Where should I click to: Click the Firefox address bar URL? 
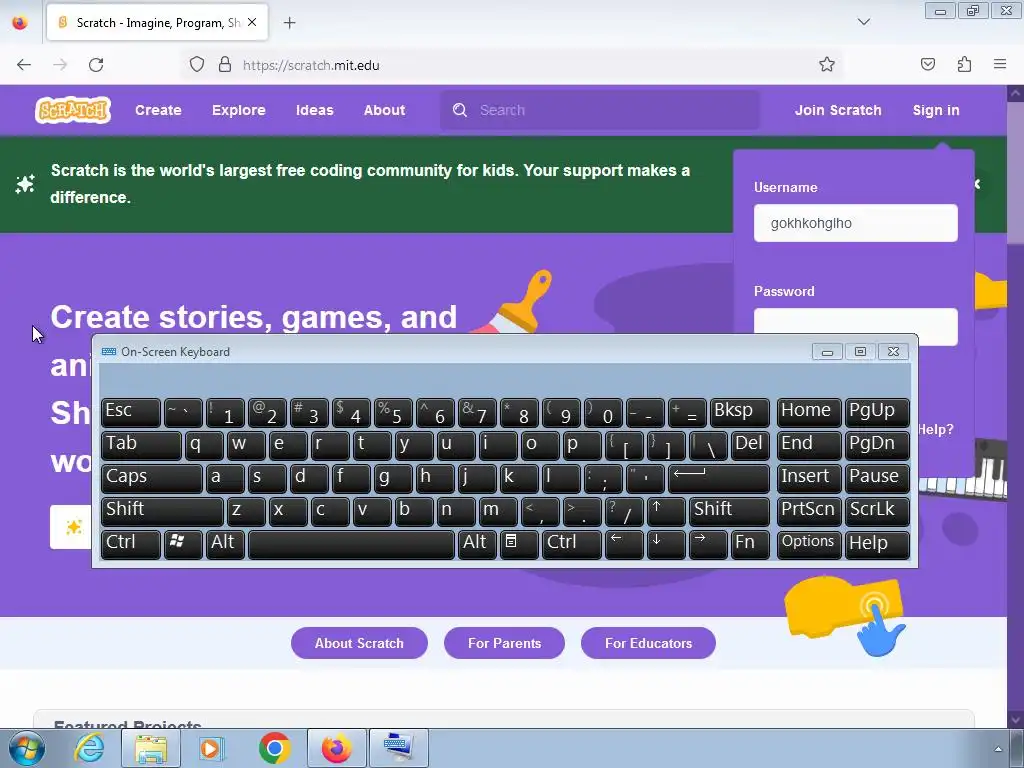[311, 65]
